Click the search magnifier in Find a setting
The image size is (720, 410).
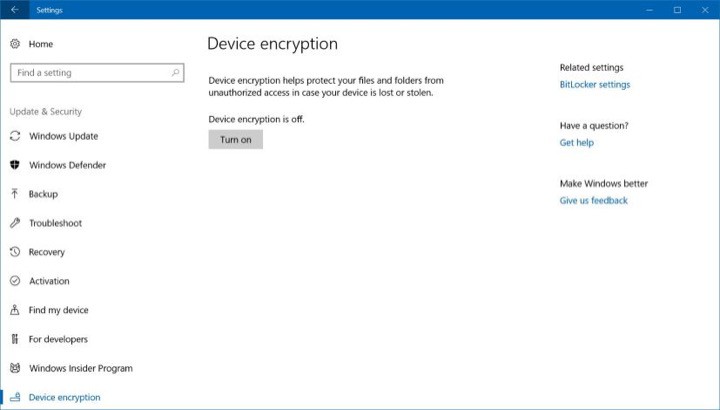coord(175,73)
